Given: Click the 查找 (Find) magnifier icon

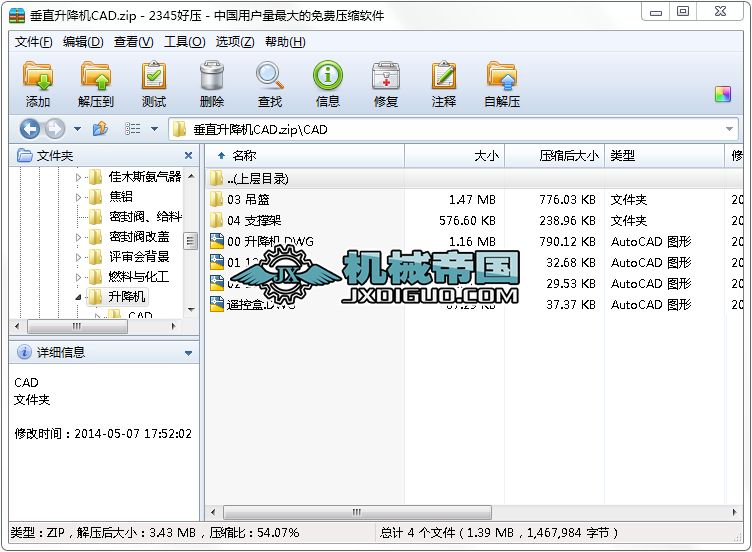Looking at the screenshot, I should tap(270, 76).
